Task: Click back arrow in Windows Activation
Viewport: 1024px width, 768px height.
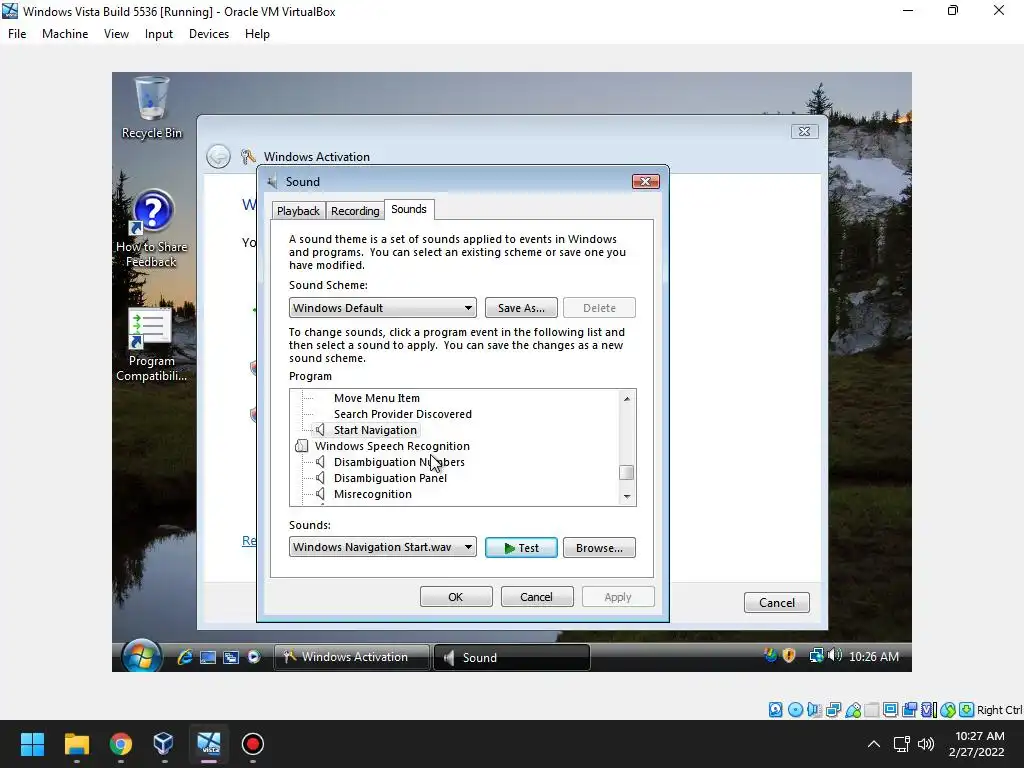Action: tap(218, 157)
